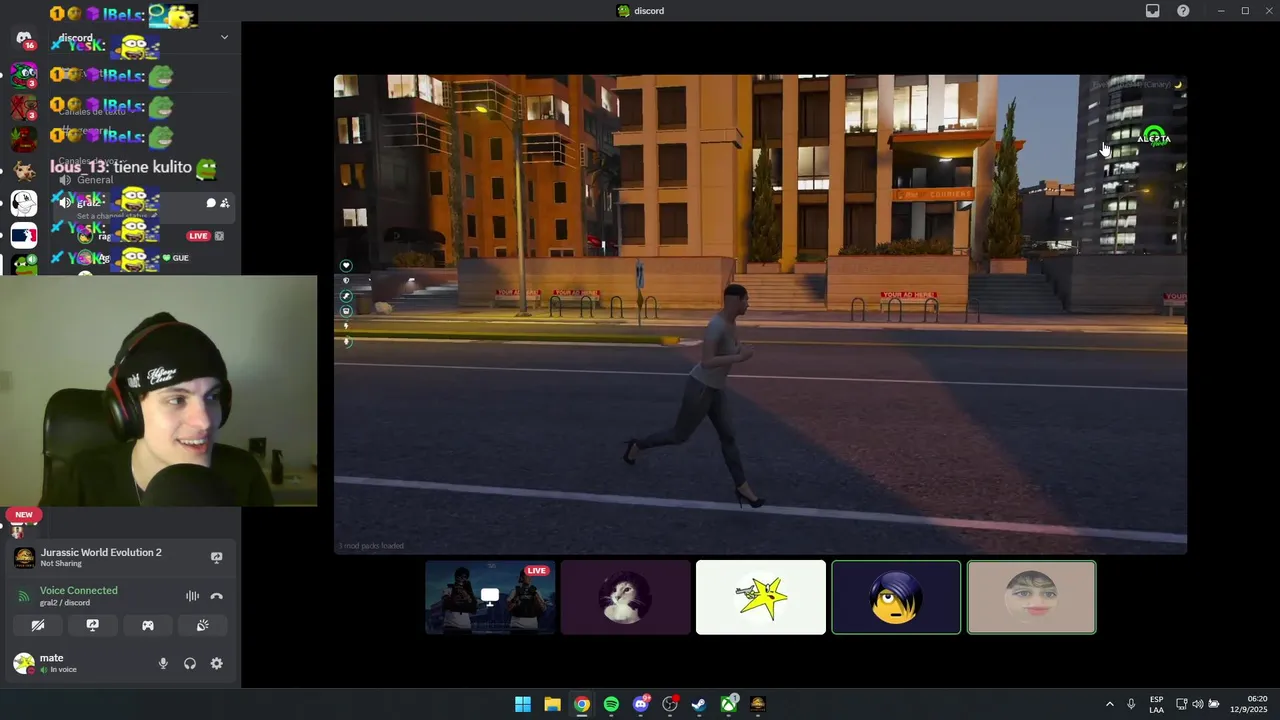Toggle noise suppression waveform icon
The height and width of the screenshot is (720, 1280).
pos(192,596)
